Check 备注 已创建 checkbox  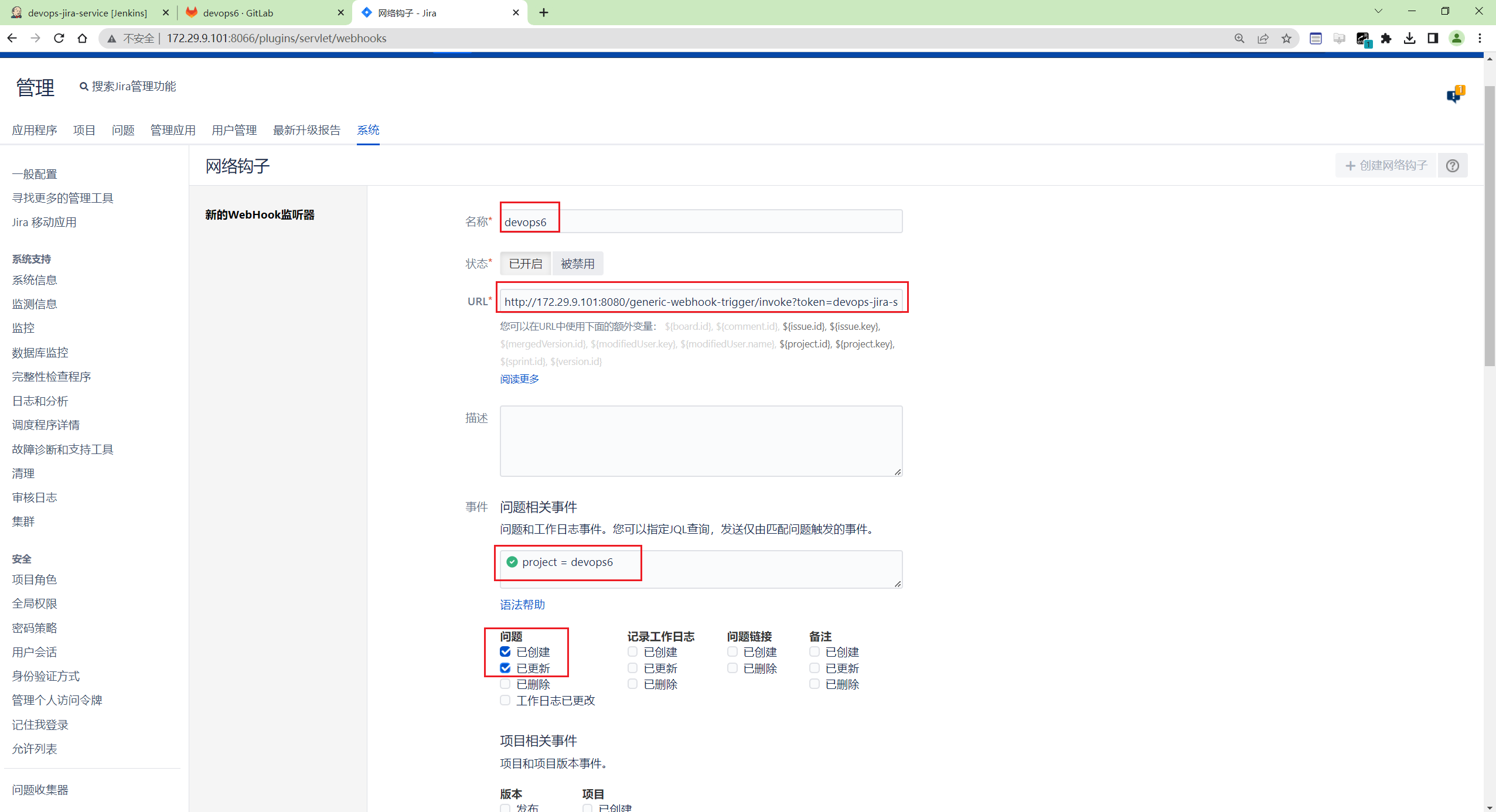(814, 651)
